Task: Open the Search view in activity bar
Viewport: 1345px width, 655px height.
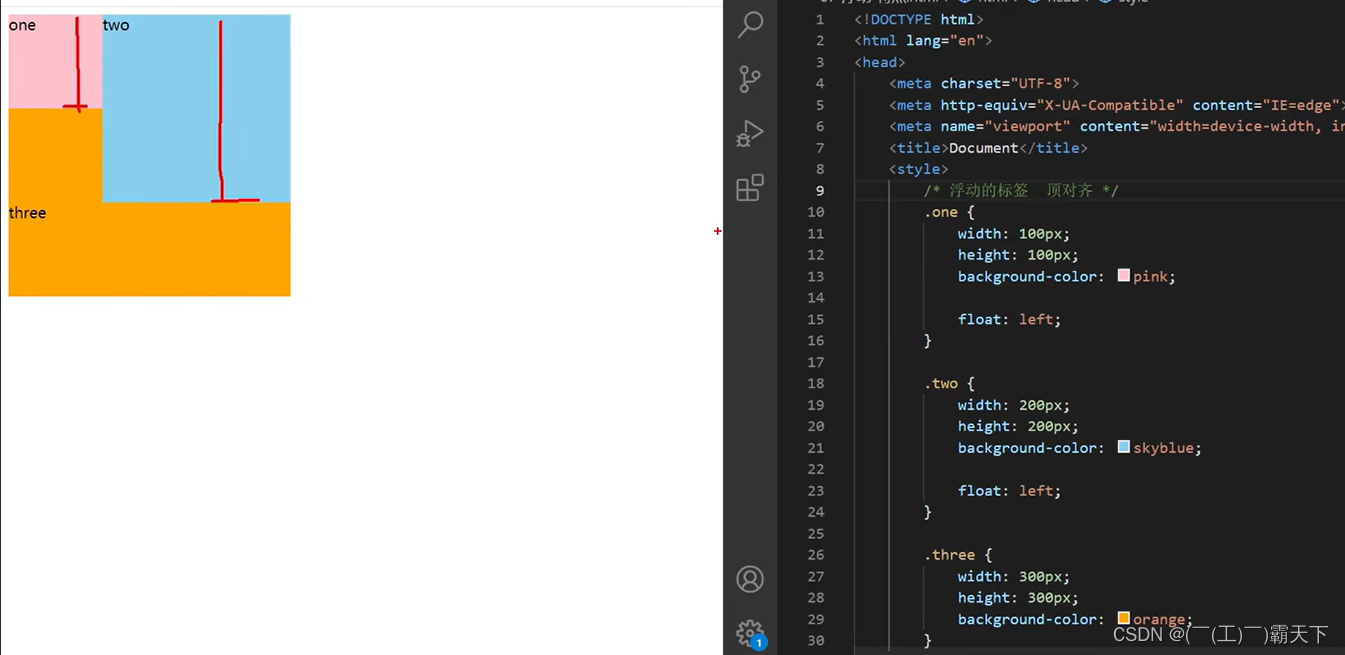Action: coord(750,24)
